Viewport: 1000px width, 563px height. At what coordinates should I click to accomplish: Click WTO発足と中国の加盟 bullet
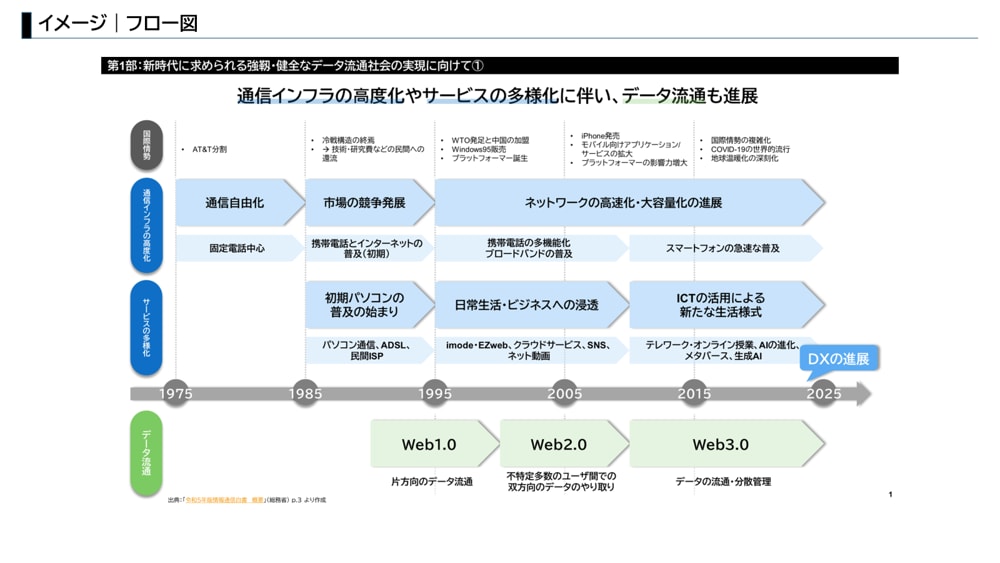(x=490, y=140)
